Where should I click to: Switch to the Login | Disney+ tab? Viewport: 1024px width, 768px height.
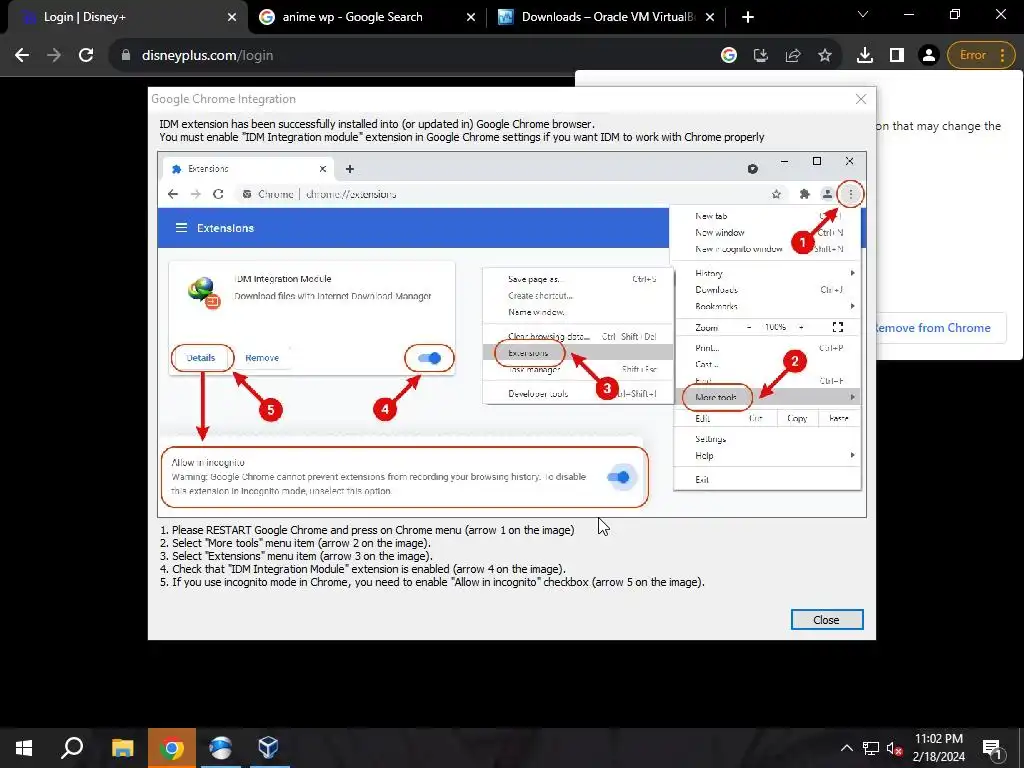(124, 17)
